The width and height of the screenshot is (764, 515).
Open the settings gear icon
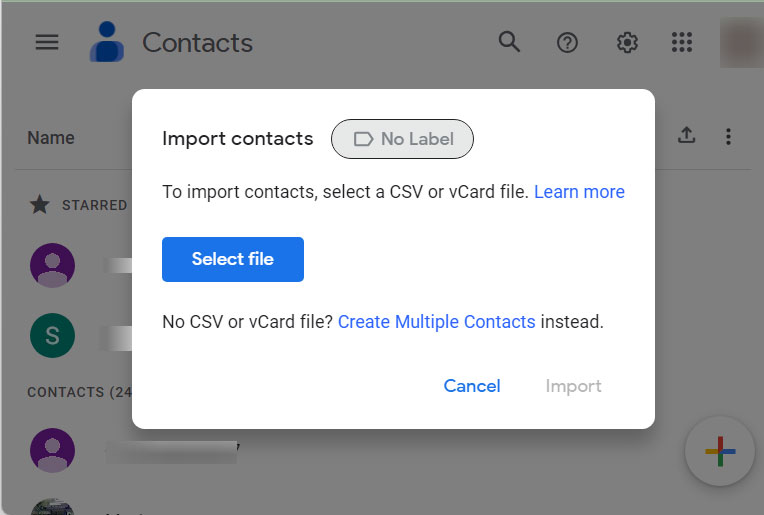click(627, 42)
